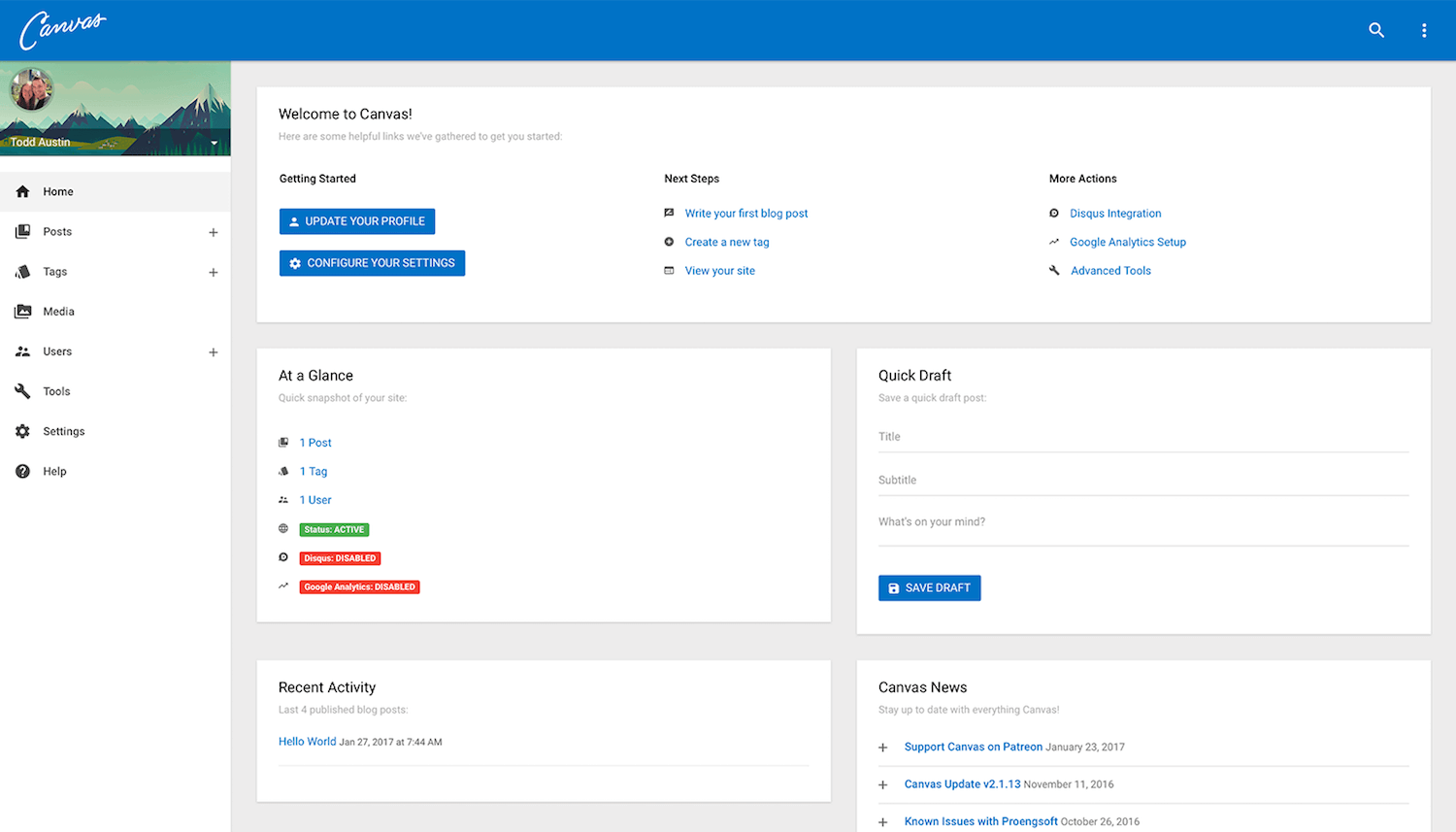Screen dimensions: 1456x832
Task: Expand 'Canvas Update v2.1.13' news item
Action: [x=883, y=784]
